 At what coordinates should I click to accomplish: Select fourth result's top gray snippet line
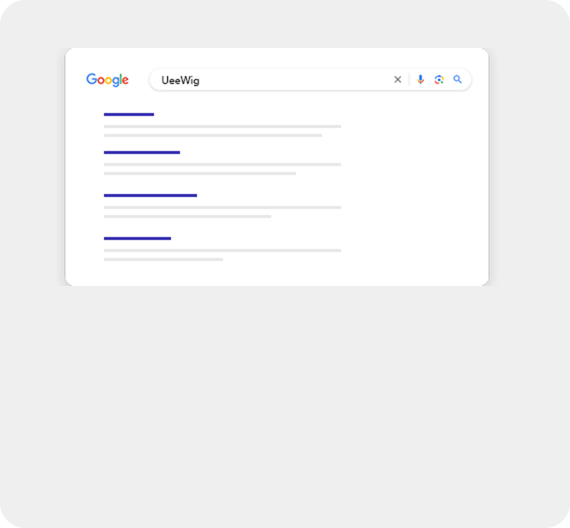click(x=222, y=251)
